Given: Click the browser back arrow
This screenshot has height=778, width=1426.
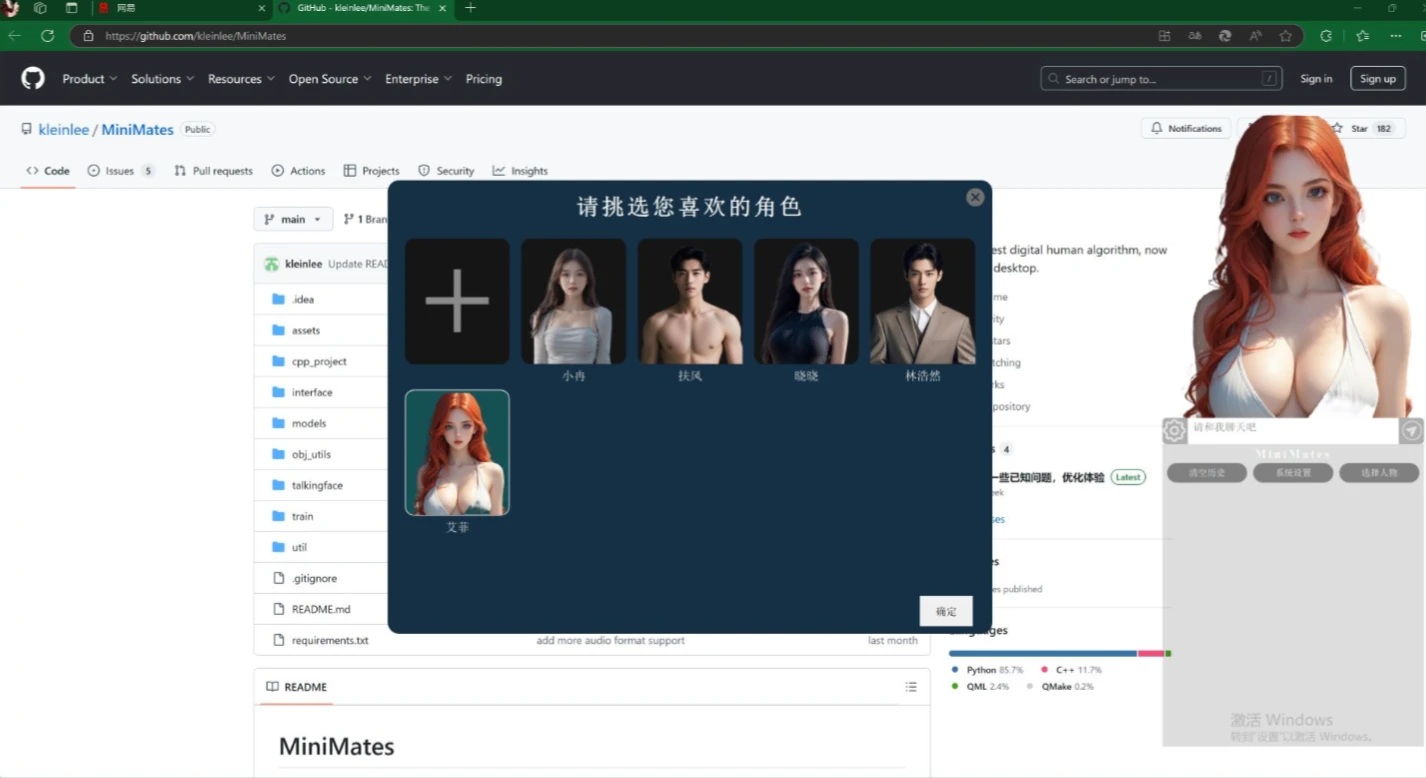Looking at the screenshot, I should pos(15,35).
